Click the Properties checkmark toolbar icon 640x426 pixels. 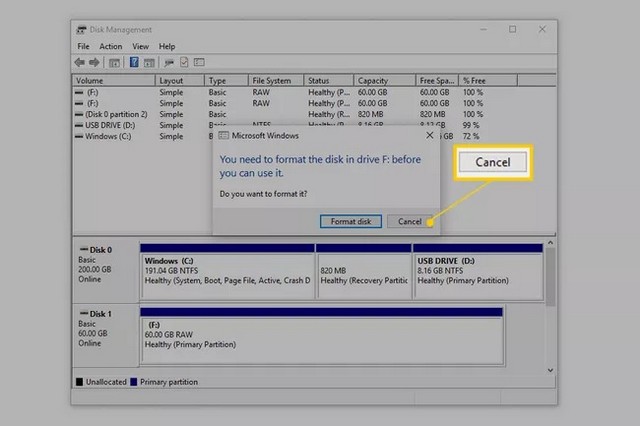pos(184,62)
